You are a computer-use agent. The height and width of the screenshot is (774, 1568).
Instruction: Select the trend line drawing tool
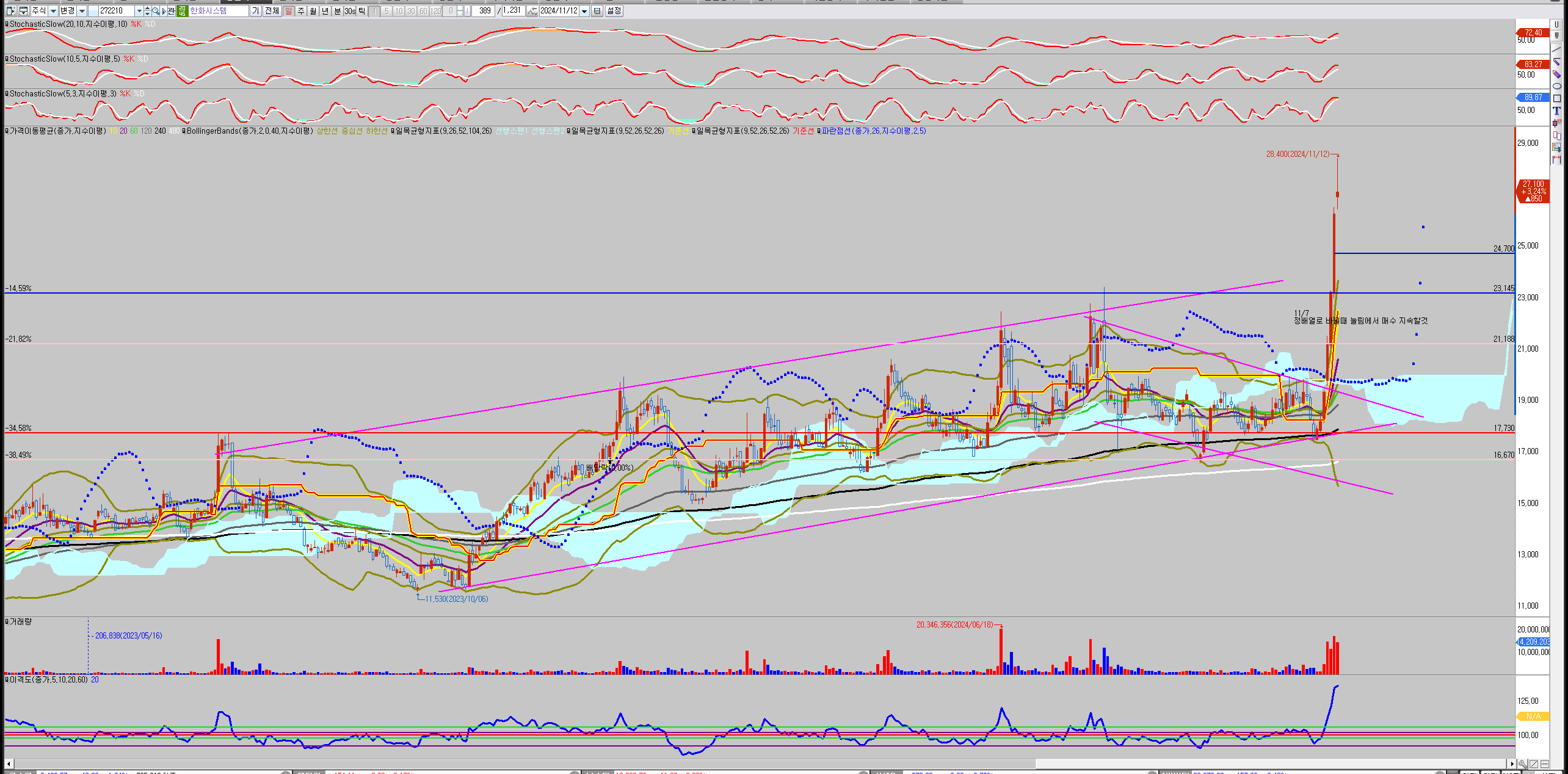[x=1556, y=49]
